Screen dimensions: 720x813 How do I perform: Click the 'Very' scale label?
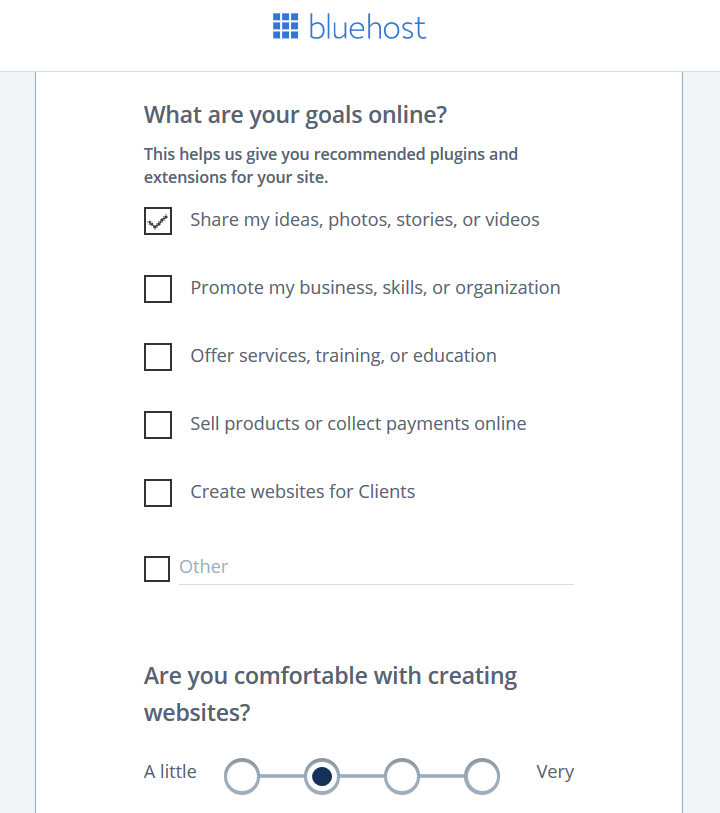pos(555,772)
